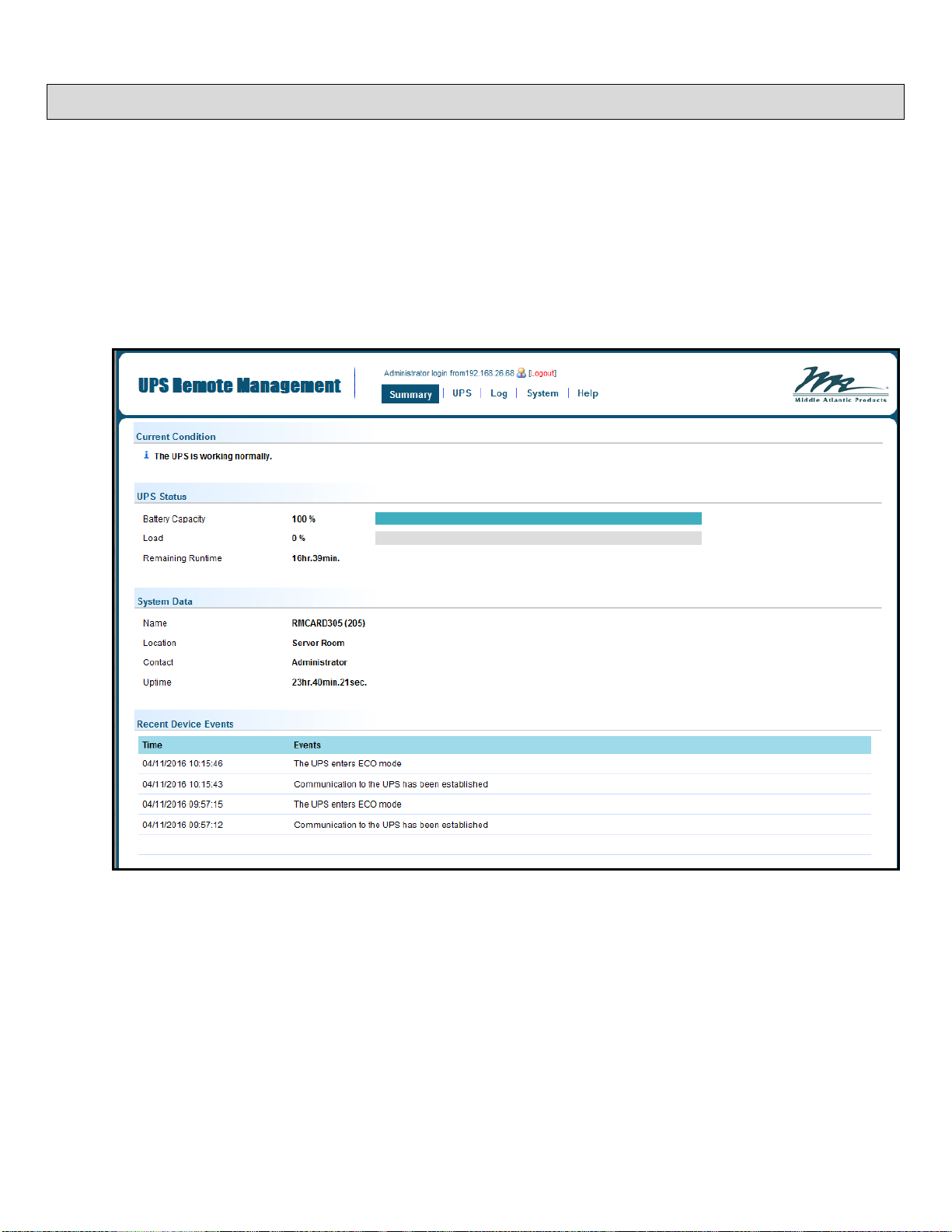Click the RMCARD305 (205) name value
The width and height of the screenshot is (952, 1232).
pos(329,623)
